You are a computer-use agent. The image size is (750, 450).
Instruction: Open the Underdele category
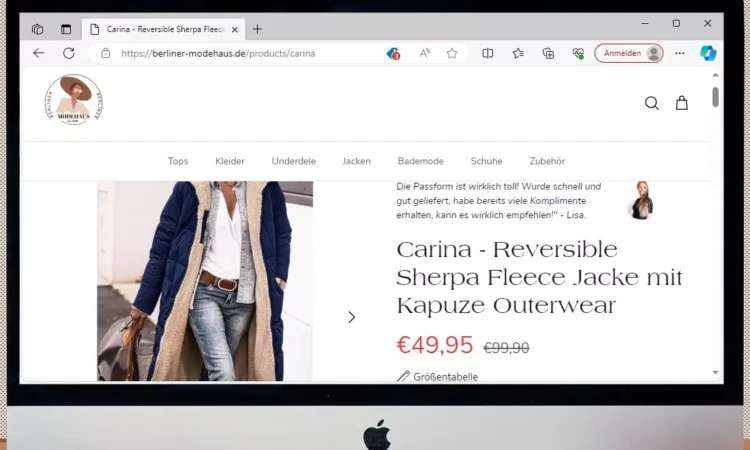pos(294,161)
